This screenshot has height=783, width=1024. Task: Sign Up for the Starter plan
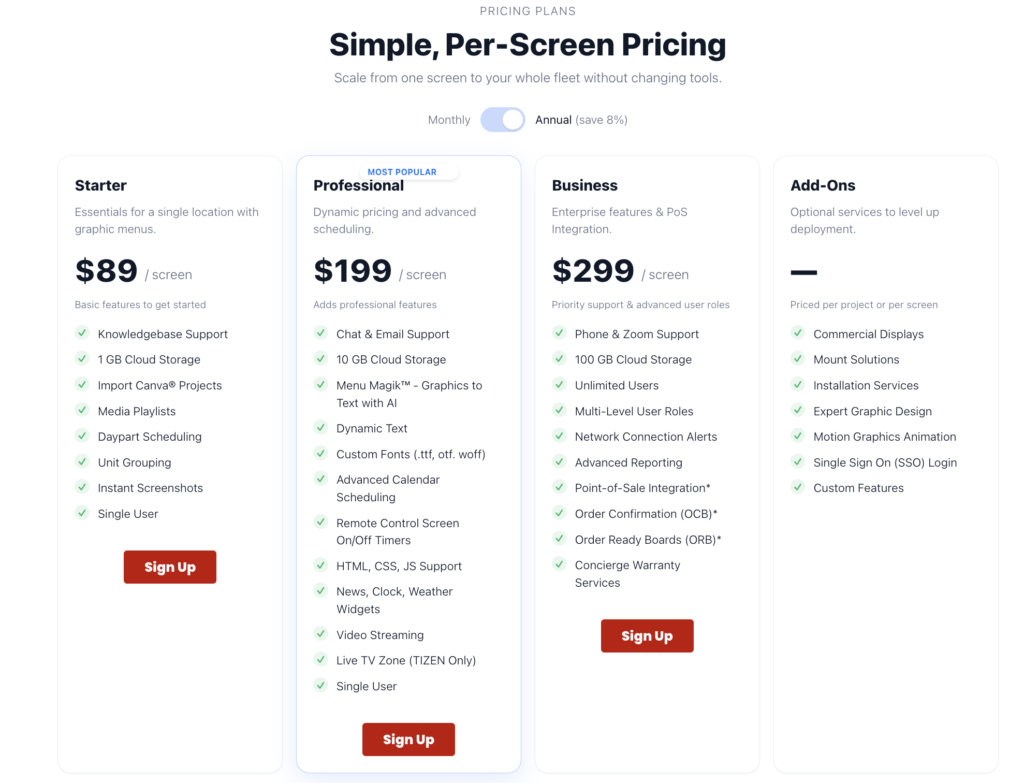170,567
